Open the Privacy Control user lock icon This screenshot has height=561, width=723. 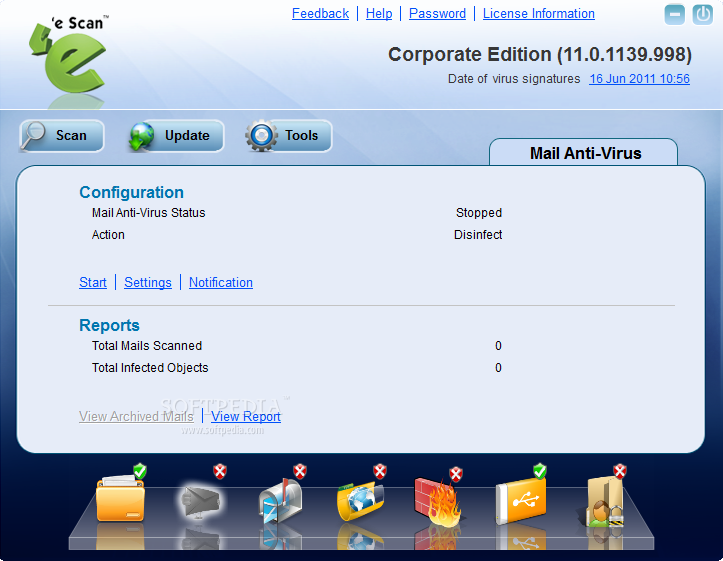[604, 502]
